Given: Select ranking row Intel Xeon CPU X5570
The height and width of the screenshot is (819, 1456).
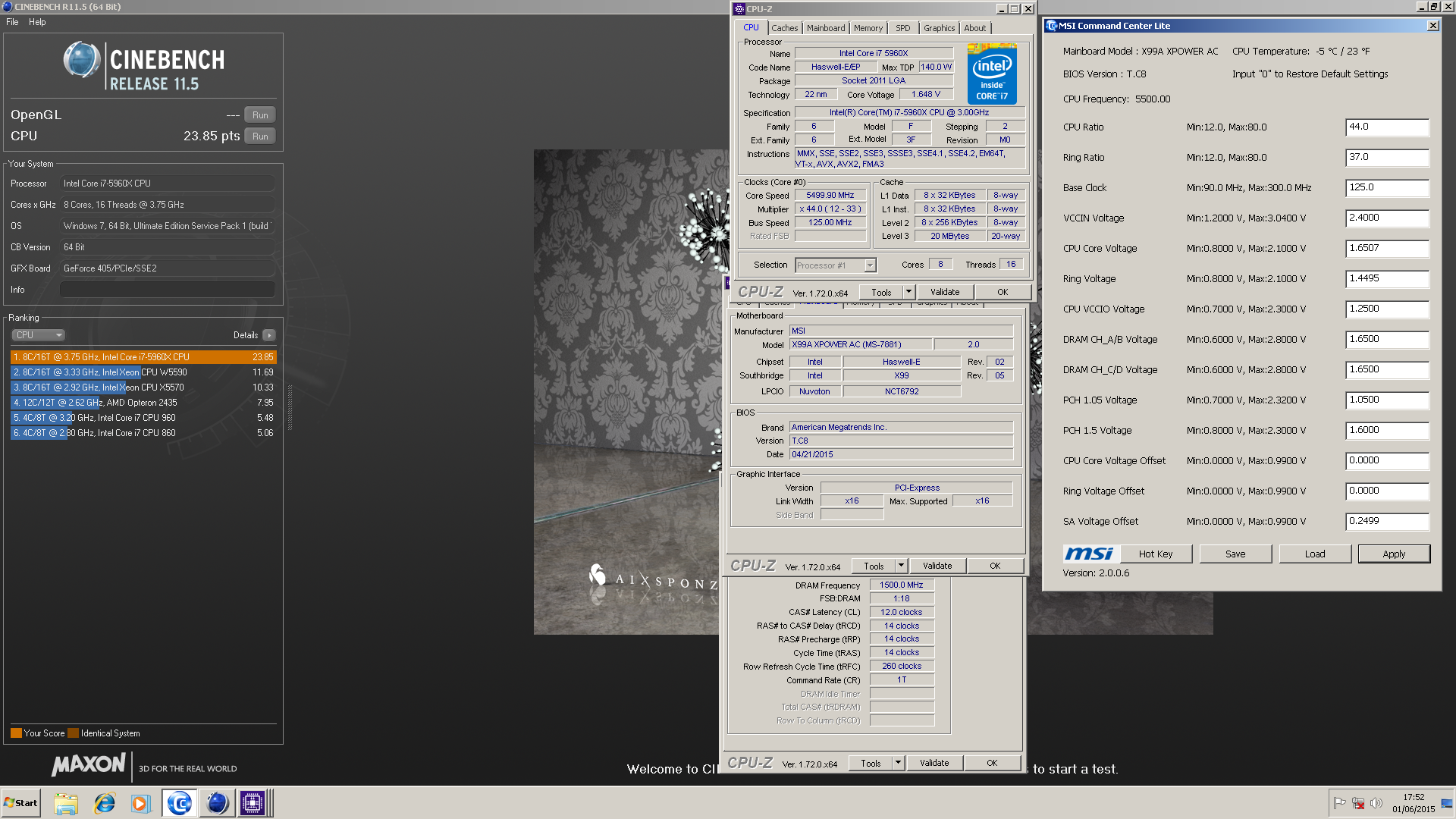Looking at the screenshot, I should tap(143, 388).
